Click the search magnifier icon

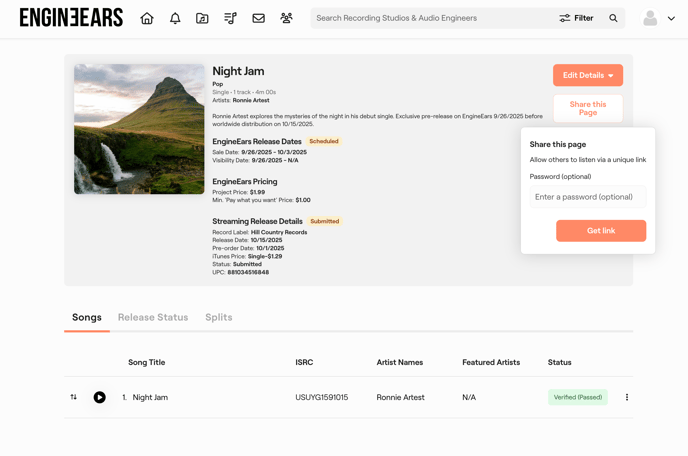[613, 18]
